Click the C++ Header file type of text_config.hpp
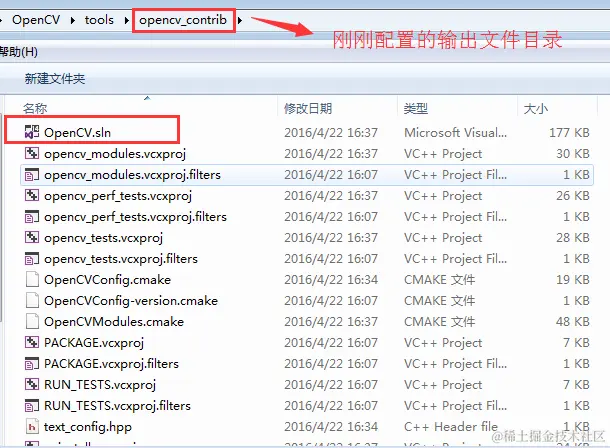 click(451, 427)
